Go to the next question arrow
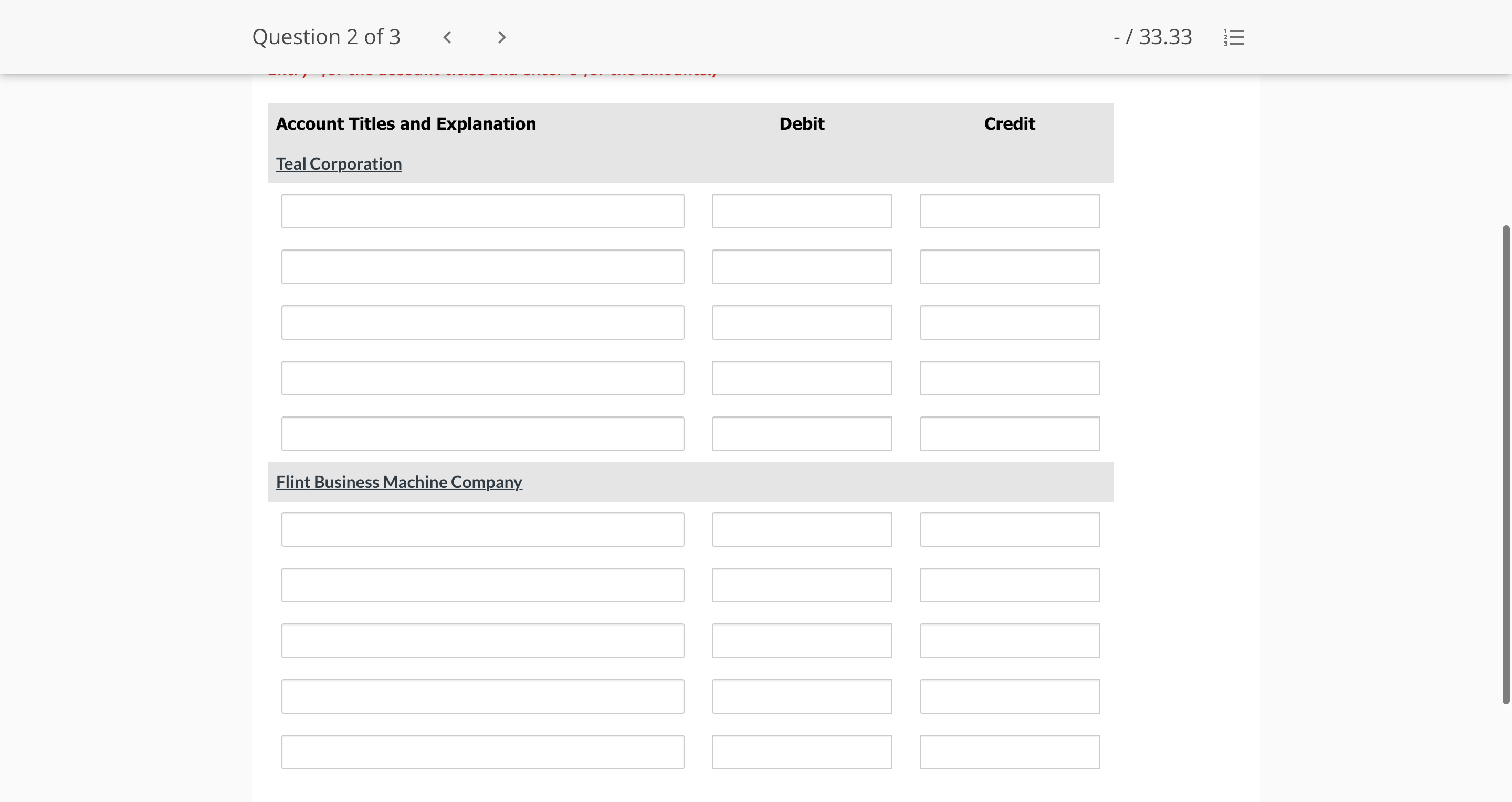 tap(501, 38)
